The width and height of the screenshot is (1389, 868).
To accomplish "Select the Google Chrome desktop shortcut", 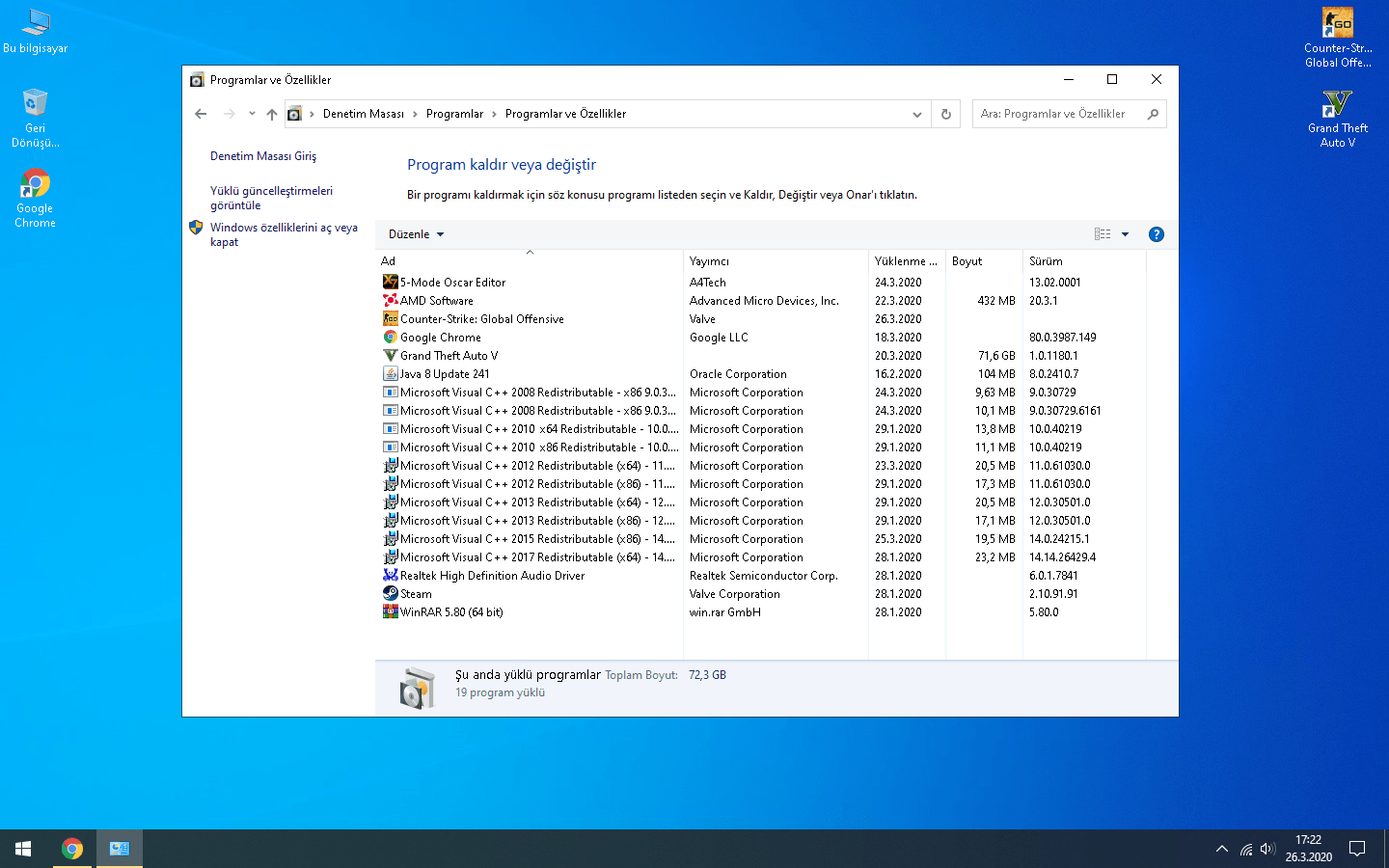I will [x=36, y=198].
